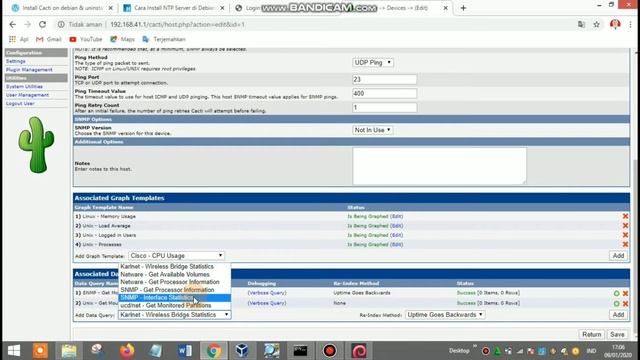Remove the Unix - Load Average graph template
Viewport: 640px width, 360px height.
click(625, 226)
